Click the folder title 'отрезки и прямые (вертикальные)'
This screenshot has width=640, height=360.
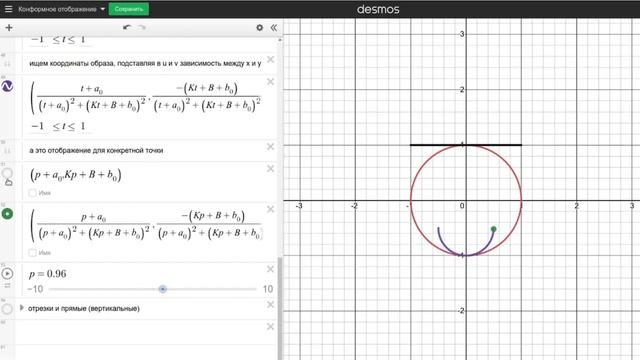[x=84, y=309]
